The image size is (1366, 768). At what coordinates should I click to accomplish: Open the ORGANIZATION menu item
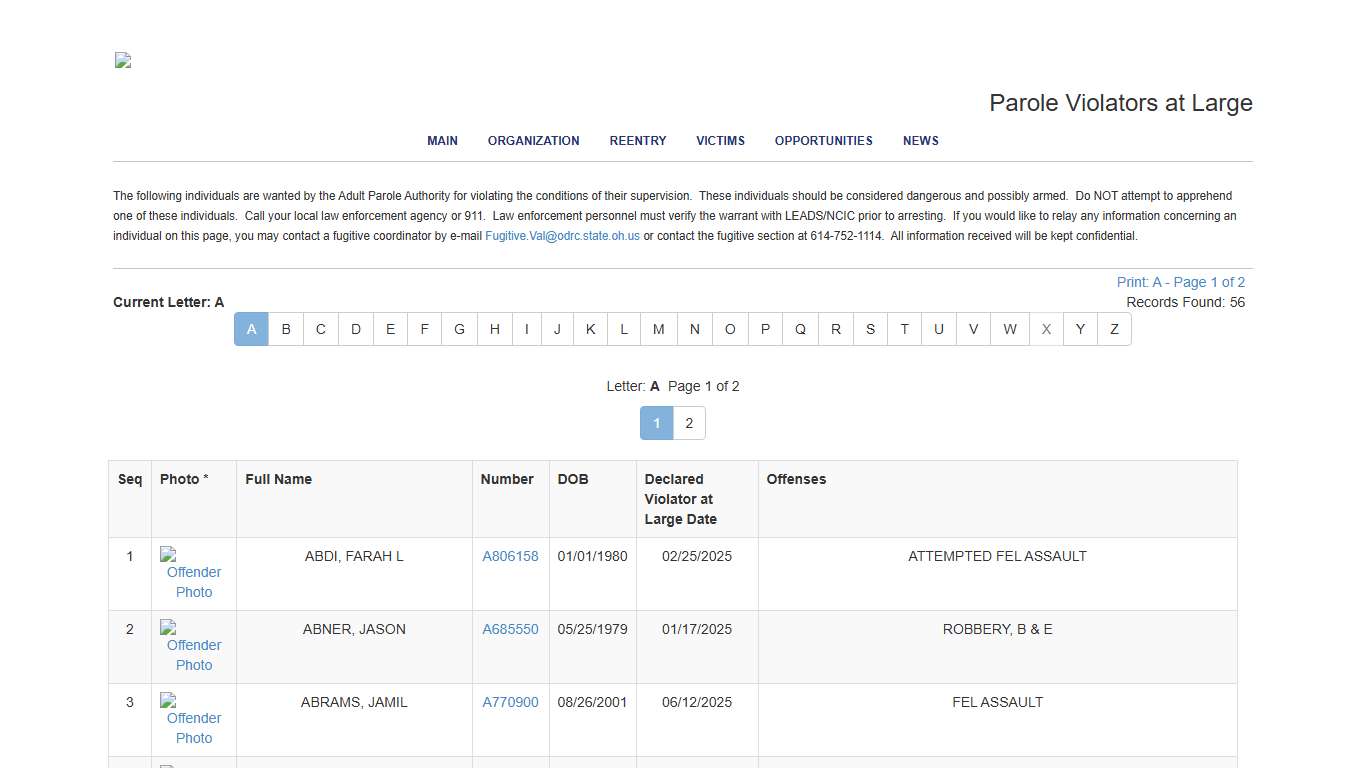point(533,141)
